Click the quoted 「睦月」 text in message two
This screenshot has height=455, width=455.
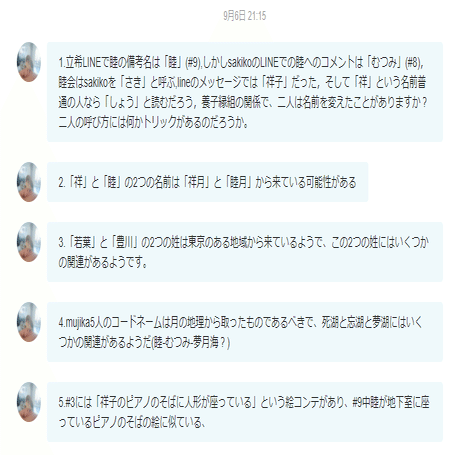click(x=238, y=182)
